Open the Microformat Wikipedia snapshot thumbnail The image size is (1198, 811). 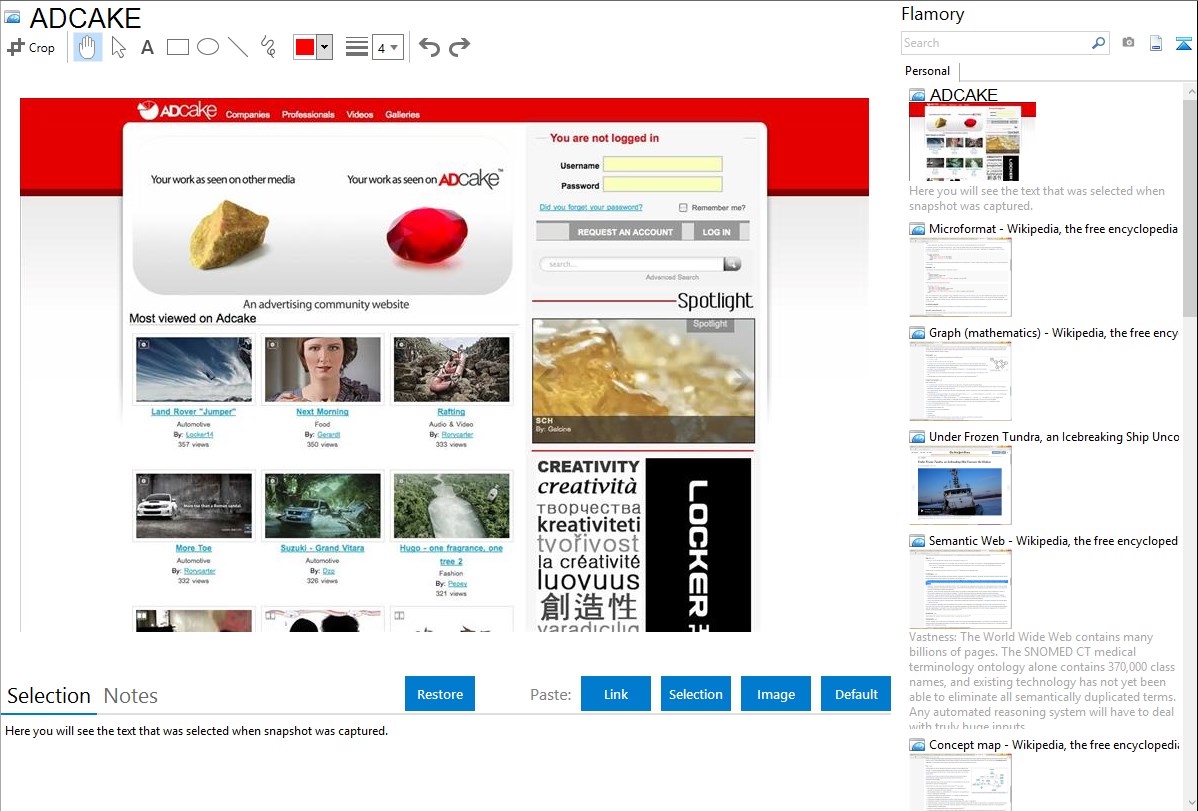point(960,277)
